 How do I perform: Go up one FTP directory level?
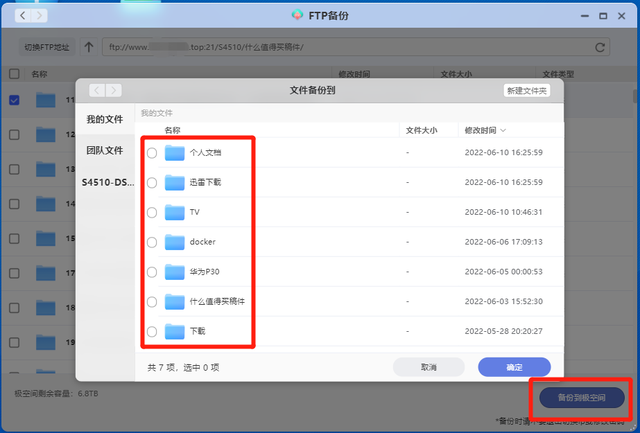click(89, 47)
